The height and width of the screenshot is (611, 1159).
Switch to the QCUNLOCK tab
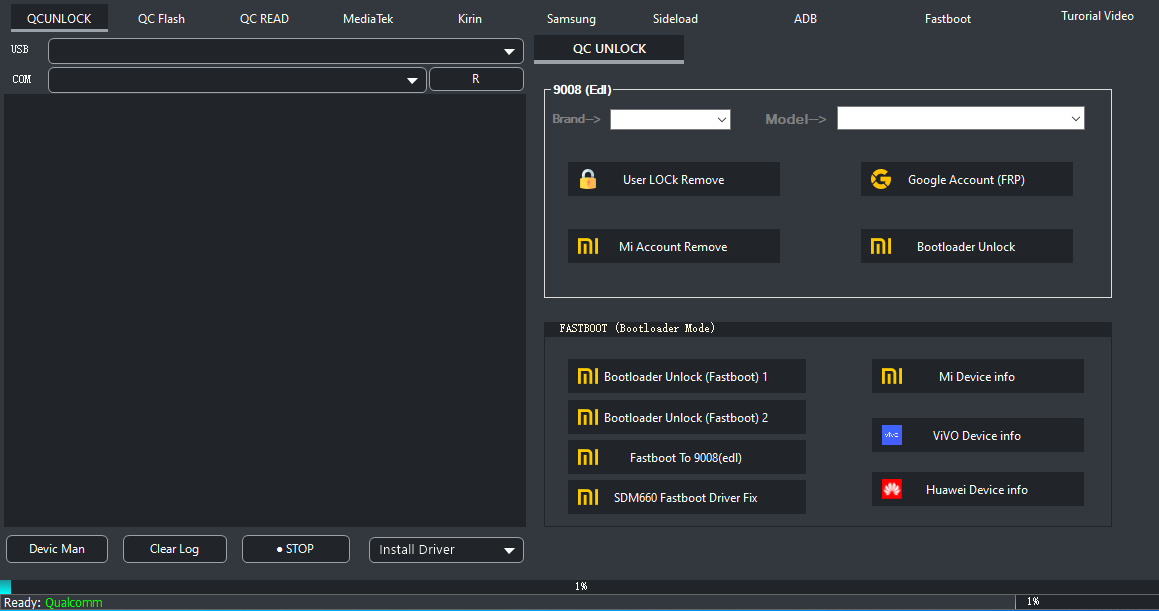point(59,18)
